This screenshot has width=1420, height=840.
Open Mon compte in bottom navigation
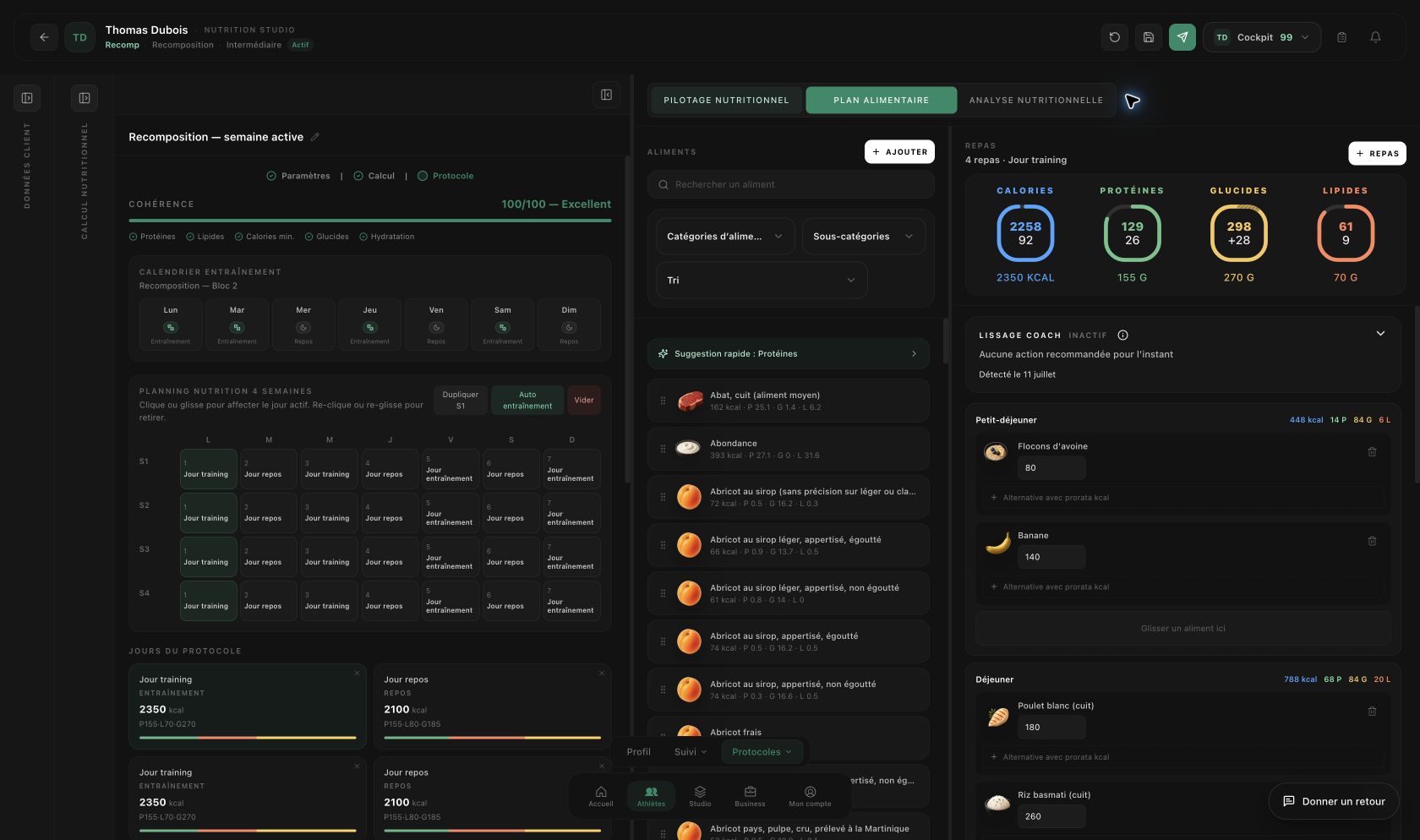(x=810, y=795)
